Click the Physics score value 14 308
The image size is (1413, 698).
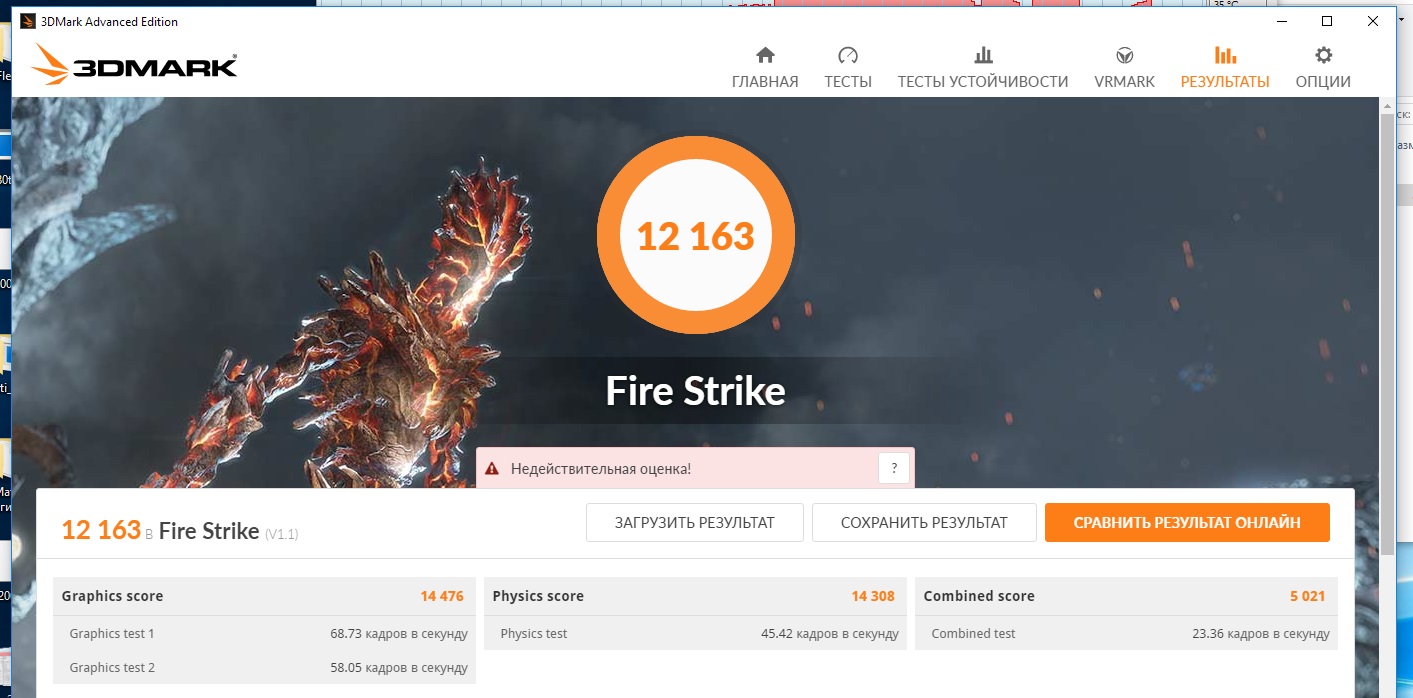pyautogui.click(x=873, y=596)
